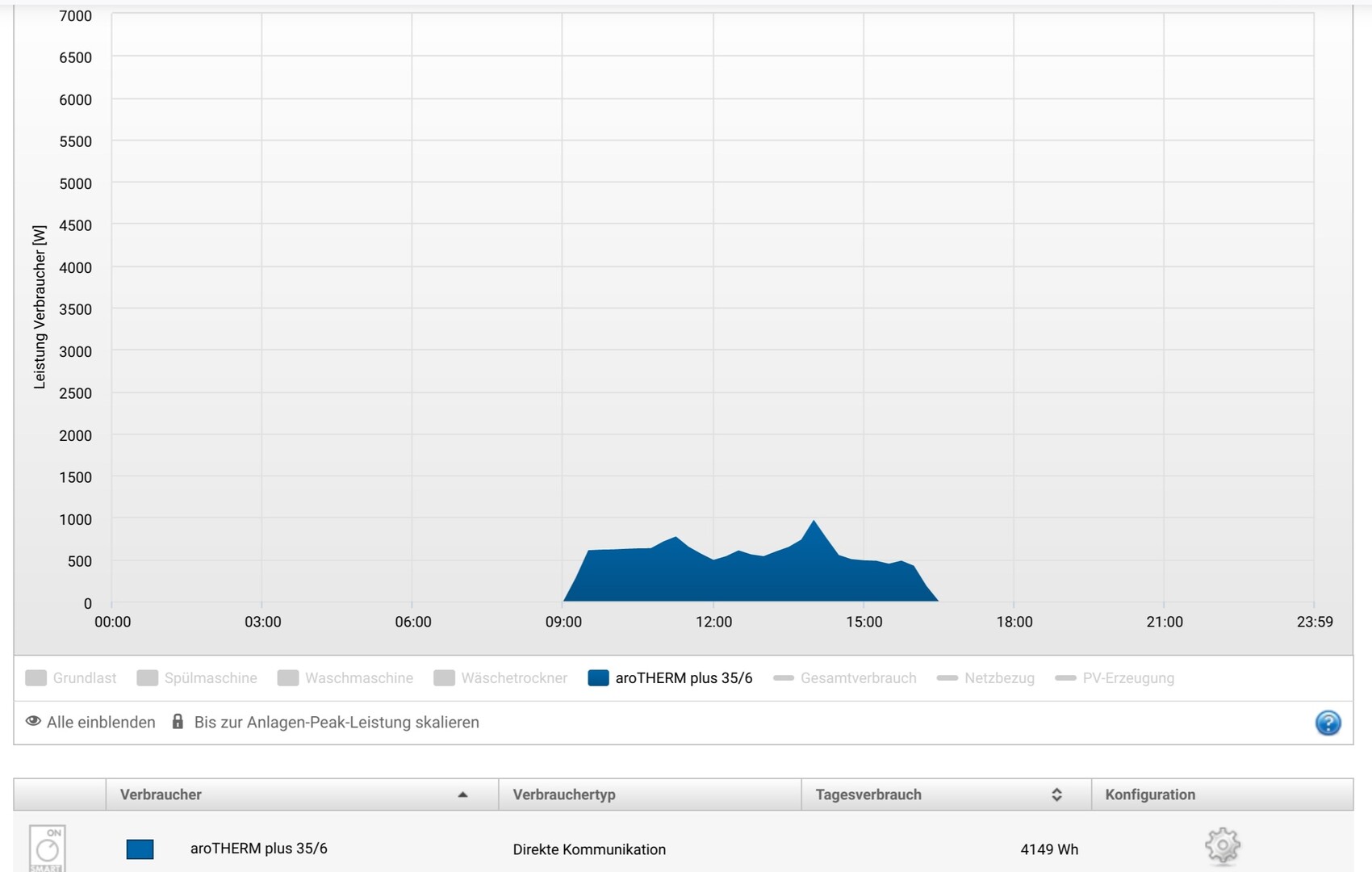1372x872 pixels.
Task: Click the Konfiguration column header
Action: [x=1150, y=794]
